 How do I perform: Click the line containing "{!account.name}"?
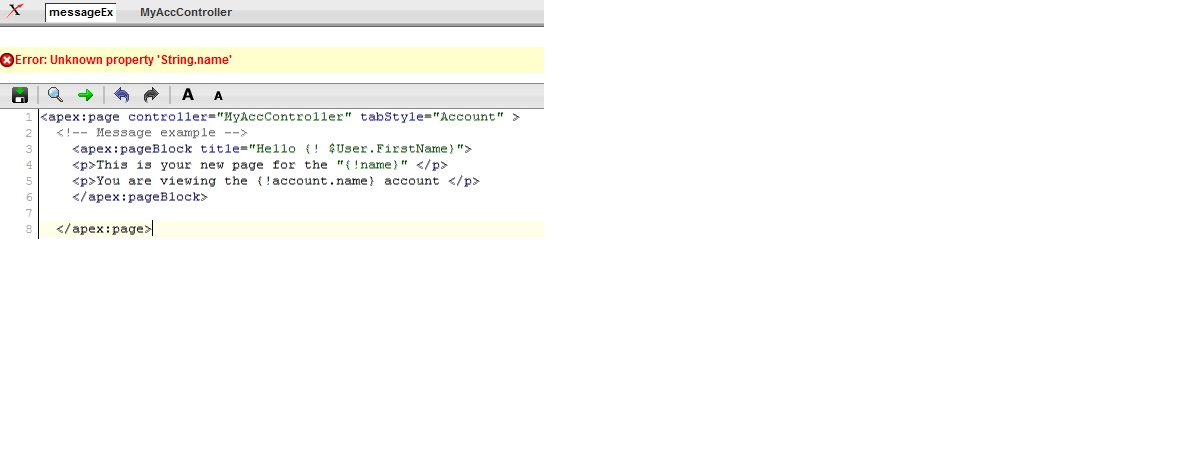(275, 181)
